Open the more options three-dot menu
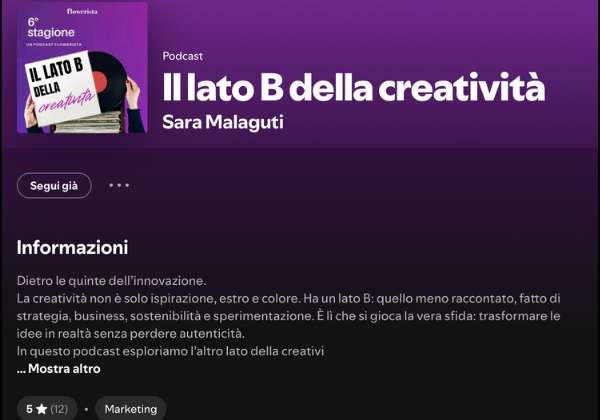The image size is (600, 420). (119, 186)
